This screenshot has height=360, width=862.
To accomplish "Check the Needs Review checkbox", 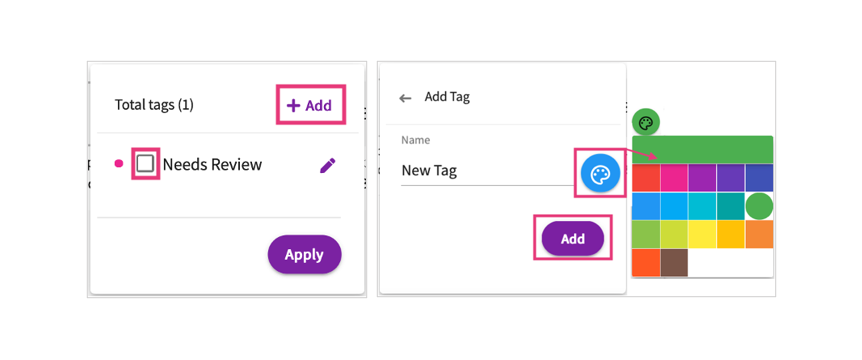I will click(x=145, y=163).
